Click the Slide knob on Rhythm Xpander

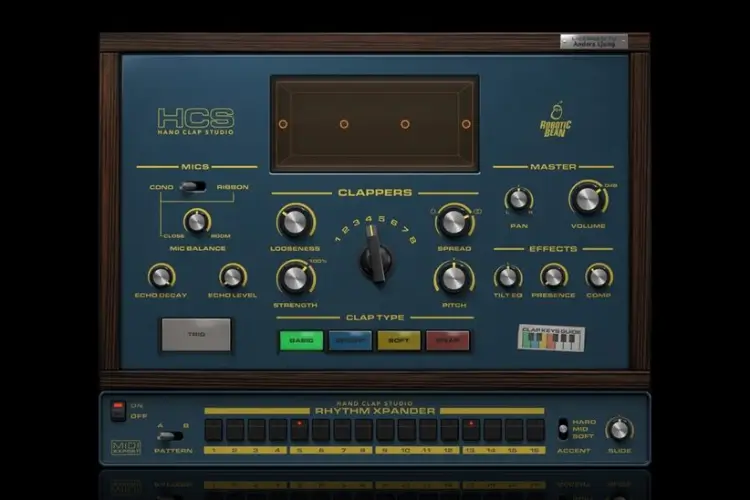pos(619,430)
